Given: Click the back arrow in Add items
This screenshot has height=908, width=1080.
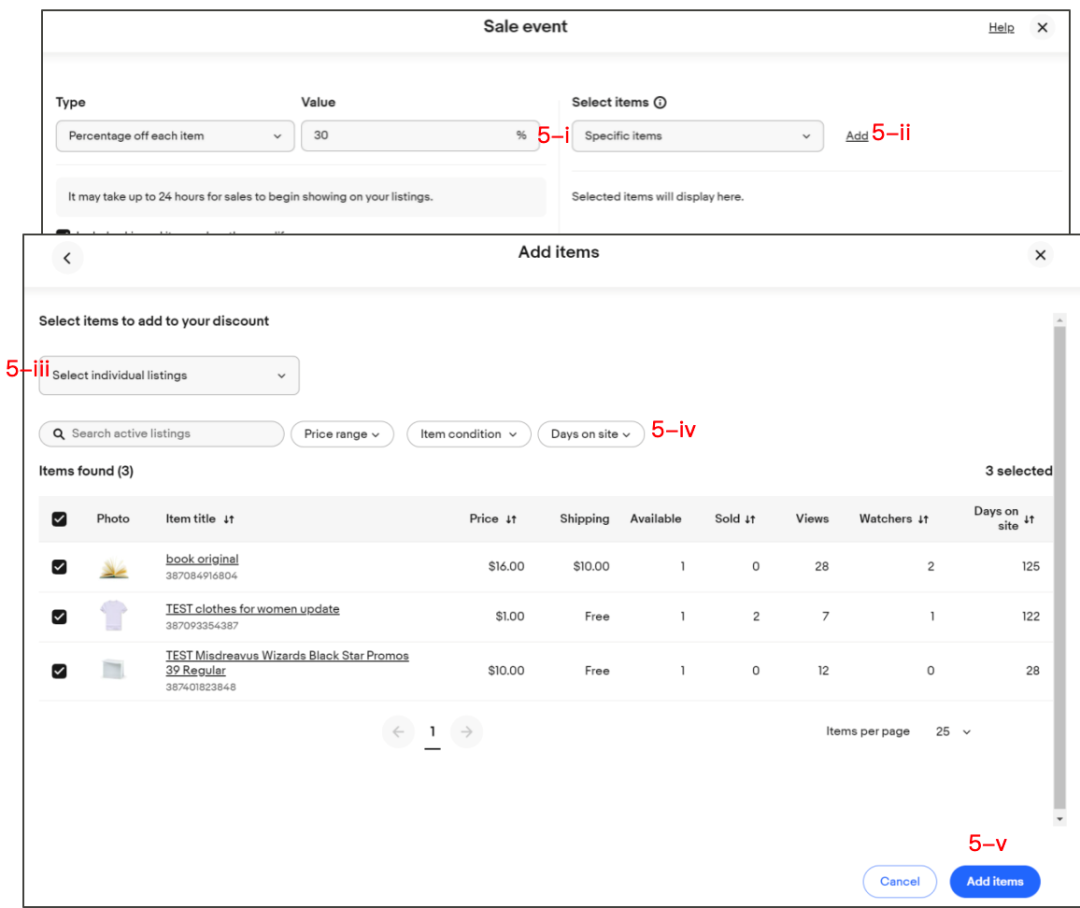Looking at the screenshot, I should [67, 258].
